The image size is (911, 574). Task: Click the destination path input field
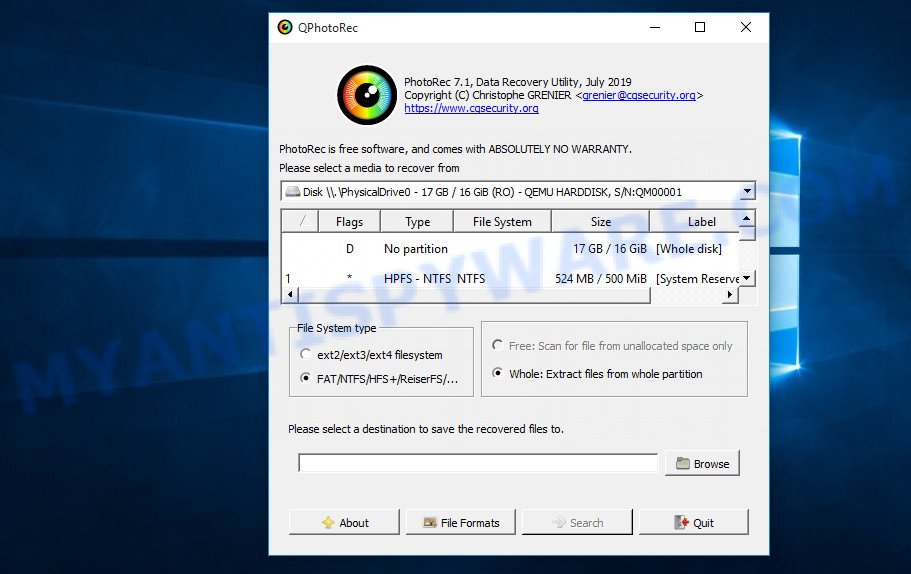coord(478,463)
